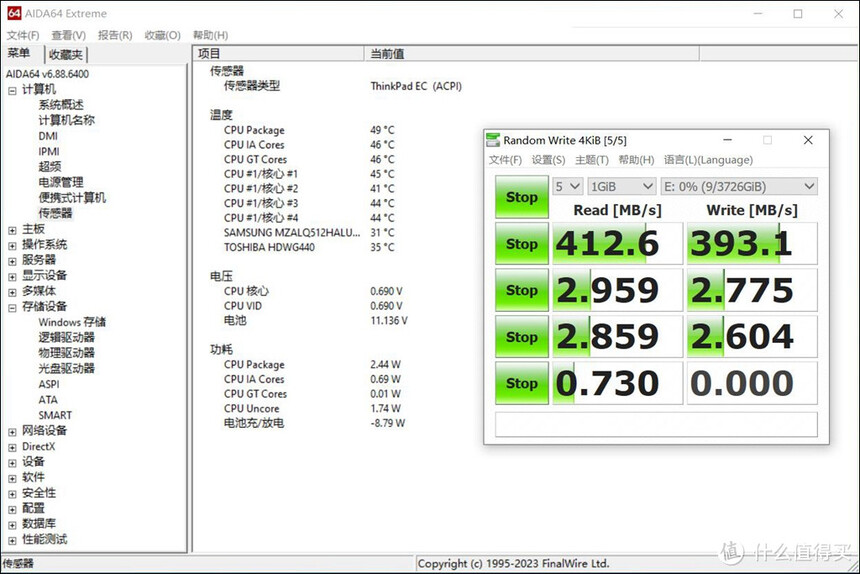The height and width of the screenshot is (574, 860).
Task: Expand the 配置 tree node
Action: [x=12, y=509]
